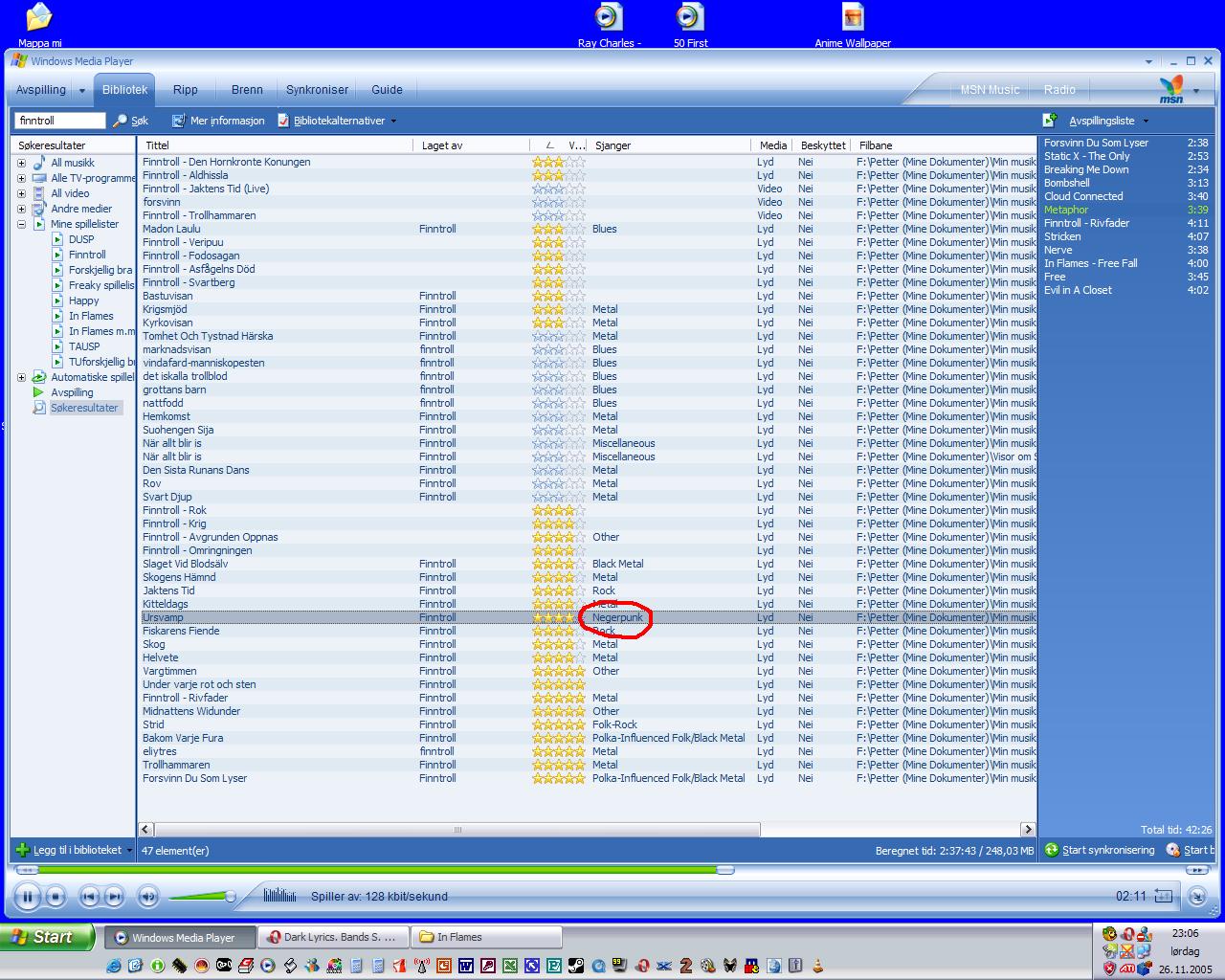Open the msn logo dropdown arrow
The width and height of the screenshot is (1225, 980).
[x=1196, y=91]
